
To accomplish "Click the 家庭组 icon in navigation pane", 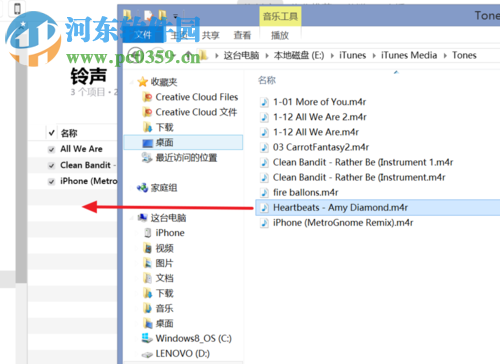I will point(143,188).
